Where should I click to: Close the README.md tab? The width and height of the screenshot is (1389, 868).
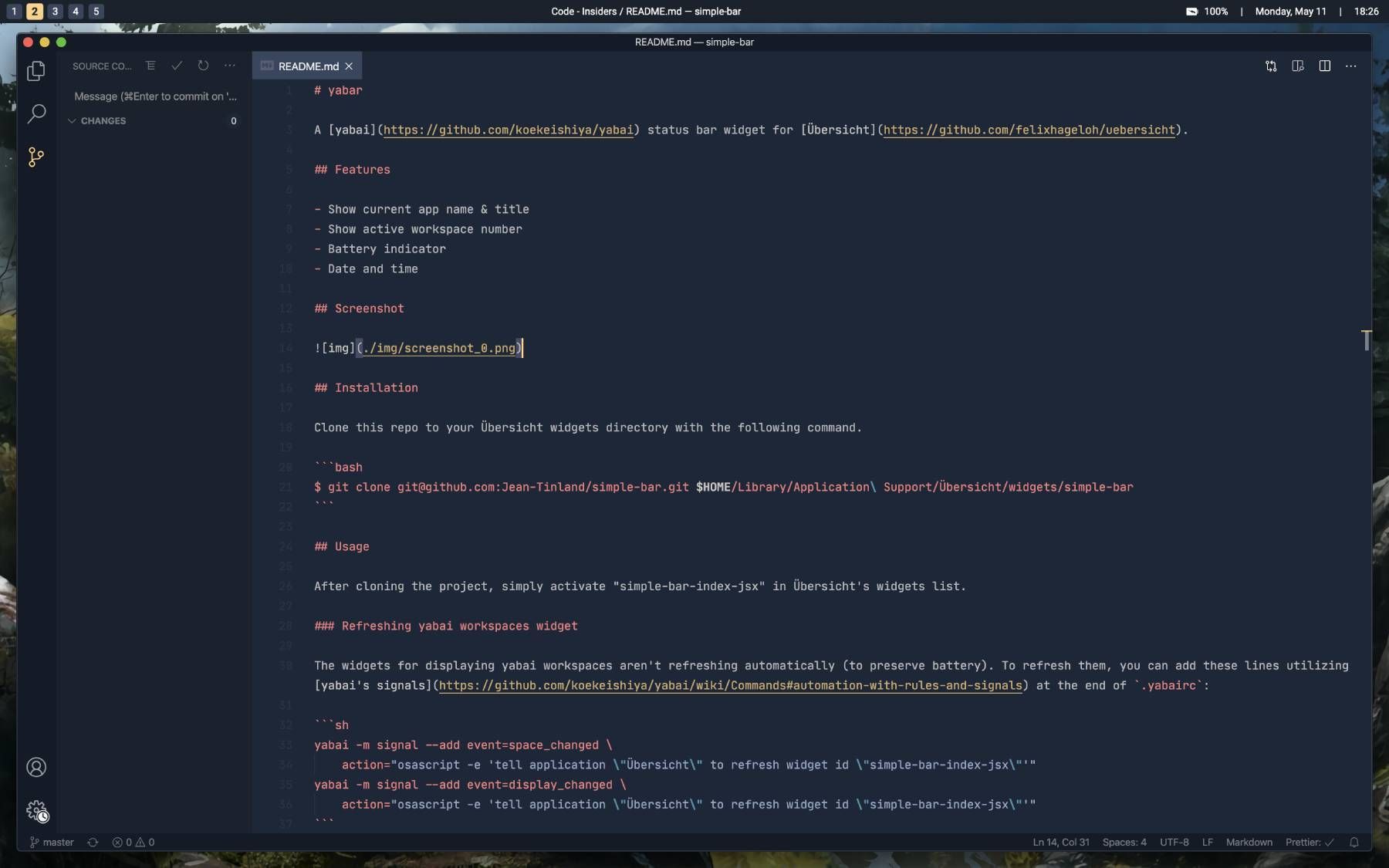pos(349,66)
